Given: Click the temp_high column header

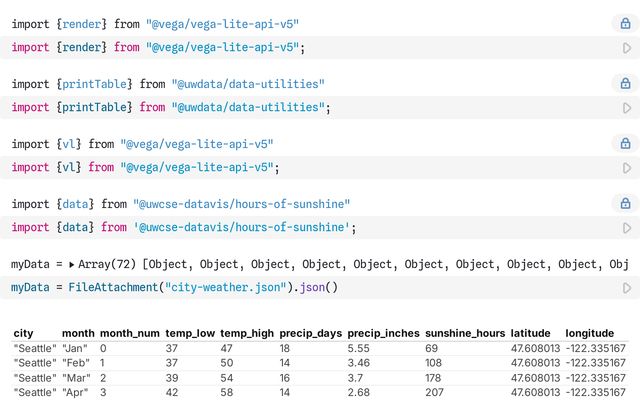Looking at the screenshot, I should (246, 332).
